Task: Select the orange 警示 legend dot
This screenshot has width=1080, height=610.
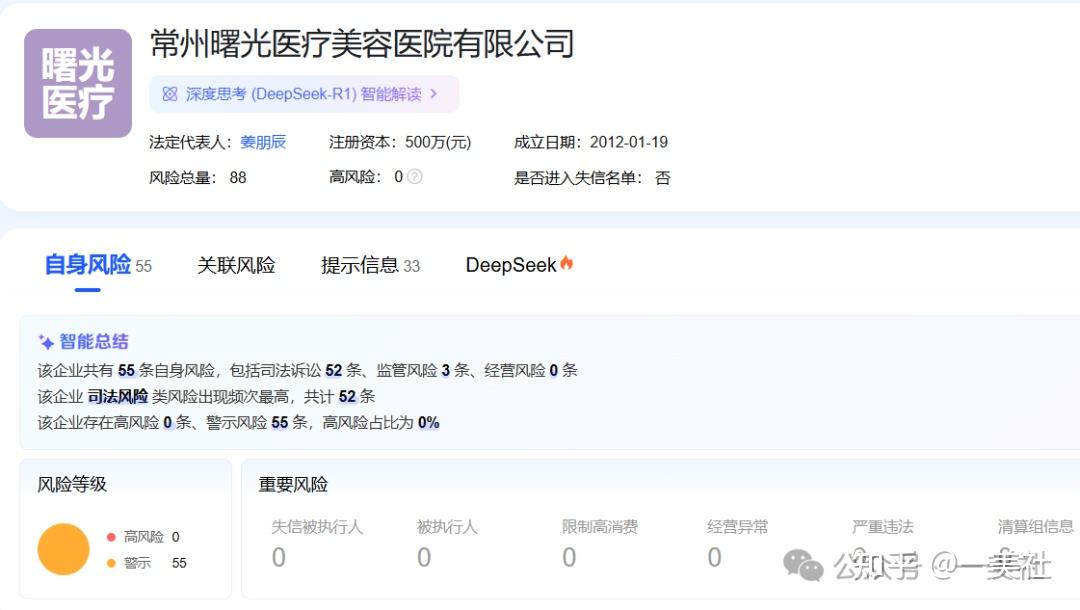Action: [111, 563]
